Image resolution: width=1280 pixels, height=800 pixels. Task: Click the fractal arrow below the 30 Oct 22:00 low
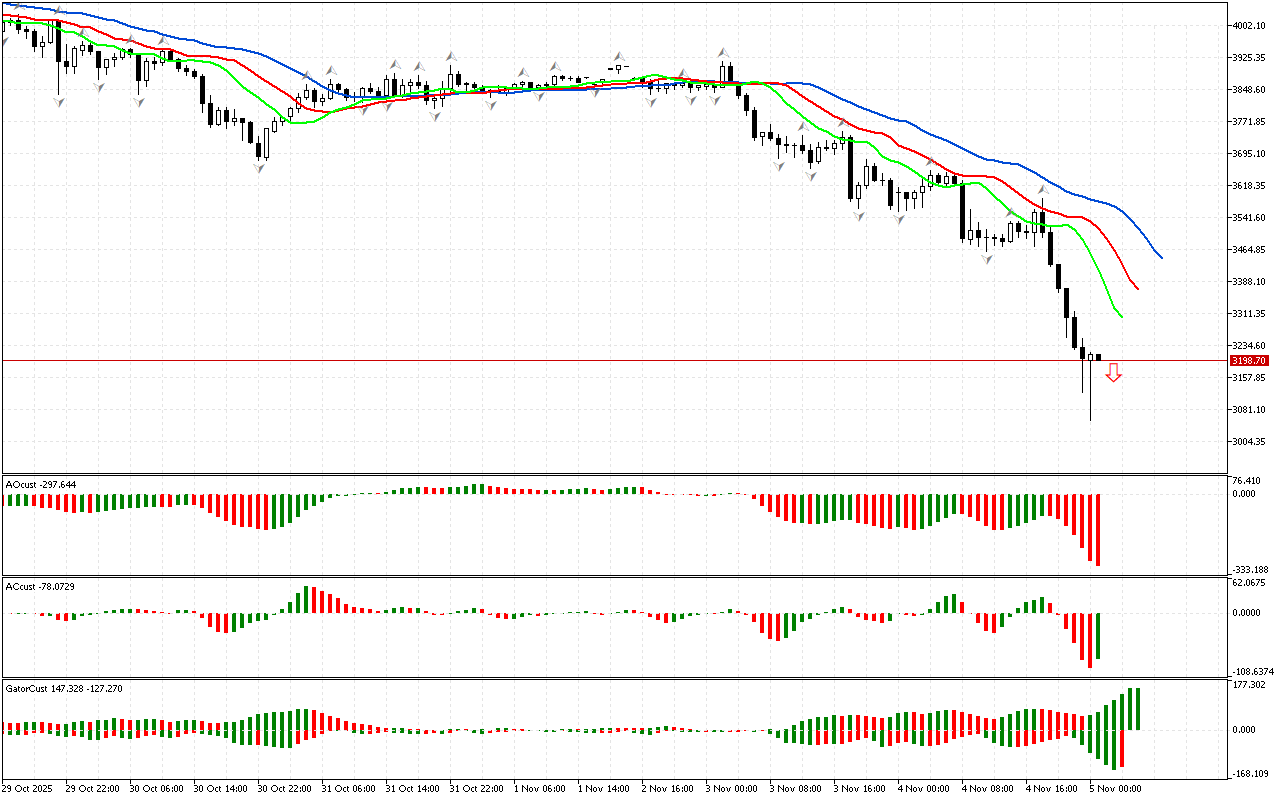pyautogui.click(x=260, y=168)
